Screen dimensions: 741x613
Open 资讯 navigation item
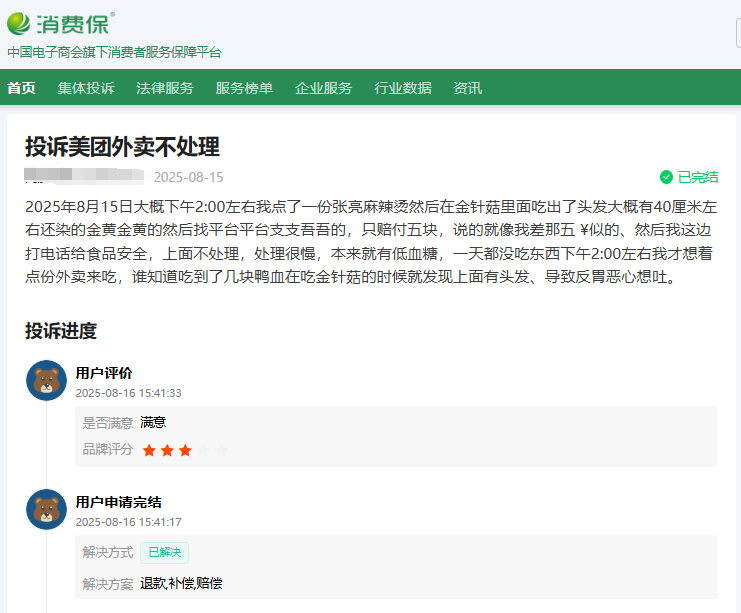467,88
